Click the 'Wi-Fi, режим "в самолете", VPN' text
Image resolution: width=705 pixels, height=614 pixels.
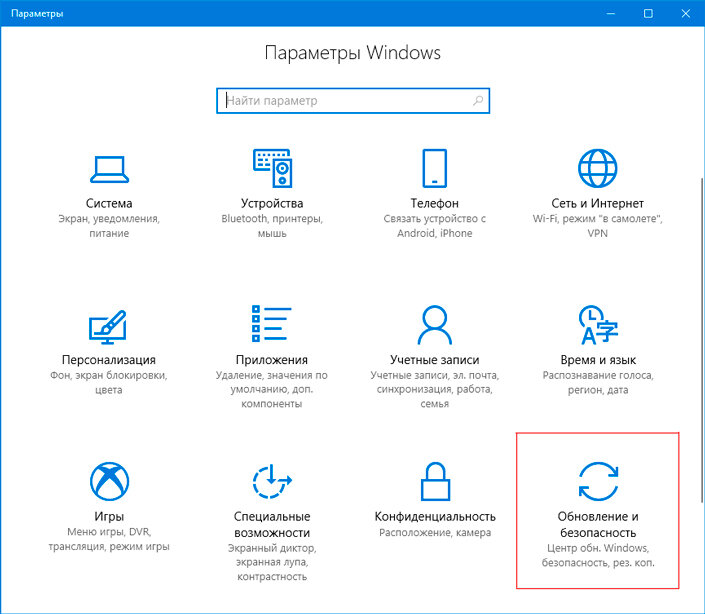pos(598,226)
